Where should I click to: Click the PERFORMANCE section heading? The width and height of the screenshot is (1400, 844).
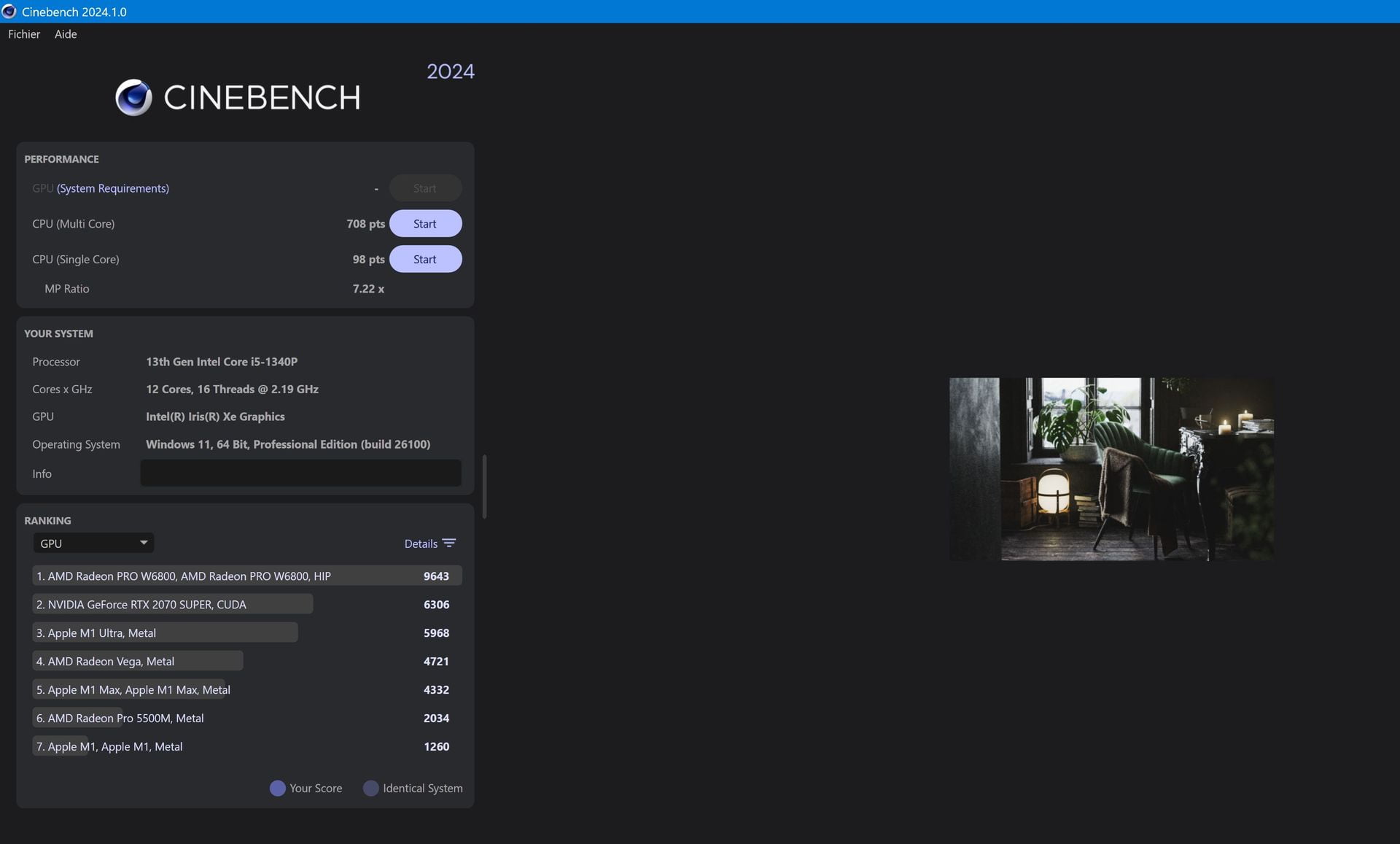61,159
